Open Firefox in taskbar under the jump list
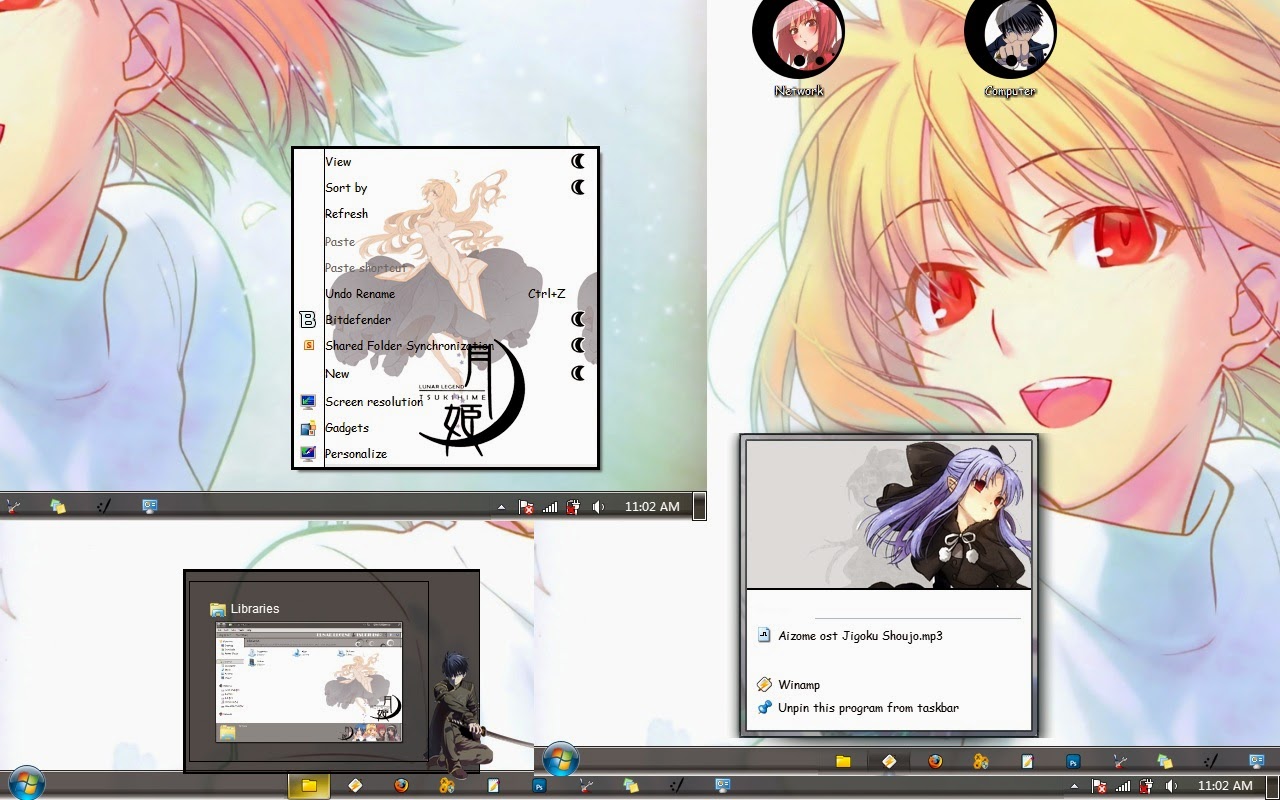The width and height of the screenshot is (1280, 800). (935, 761)
